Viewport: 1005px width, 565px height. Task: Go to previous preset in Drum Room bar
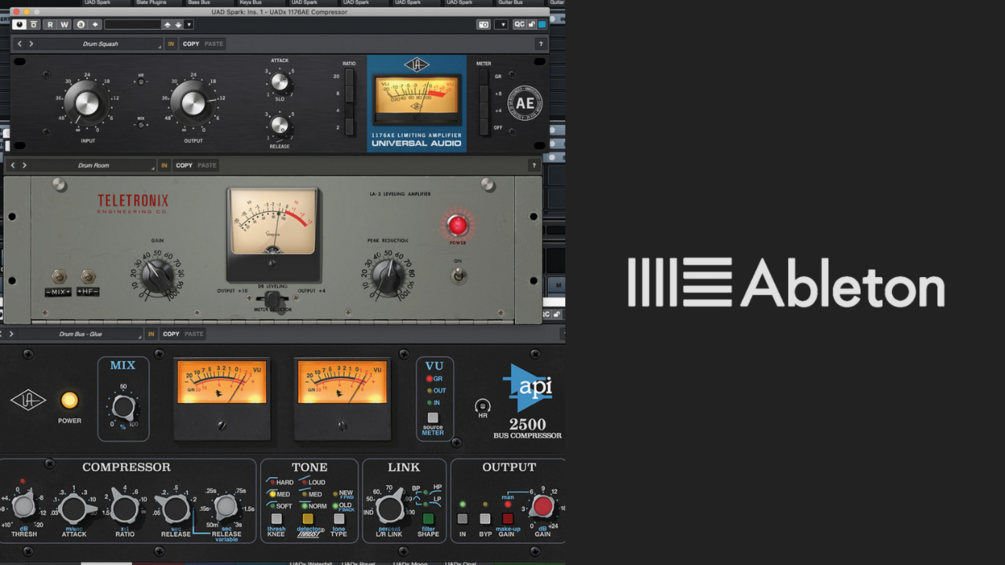click(x=13, y=165)
